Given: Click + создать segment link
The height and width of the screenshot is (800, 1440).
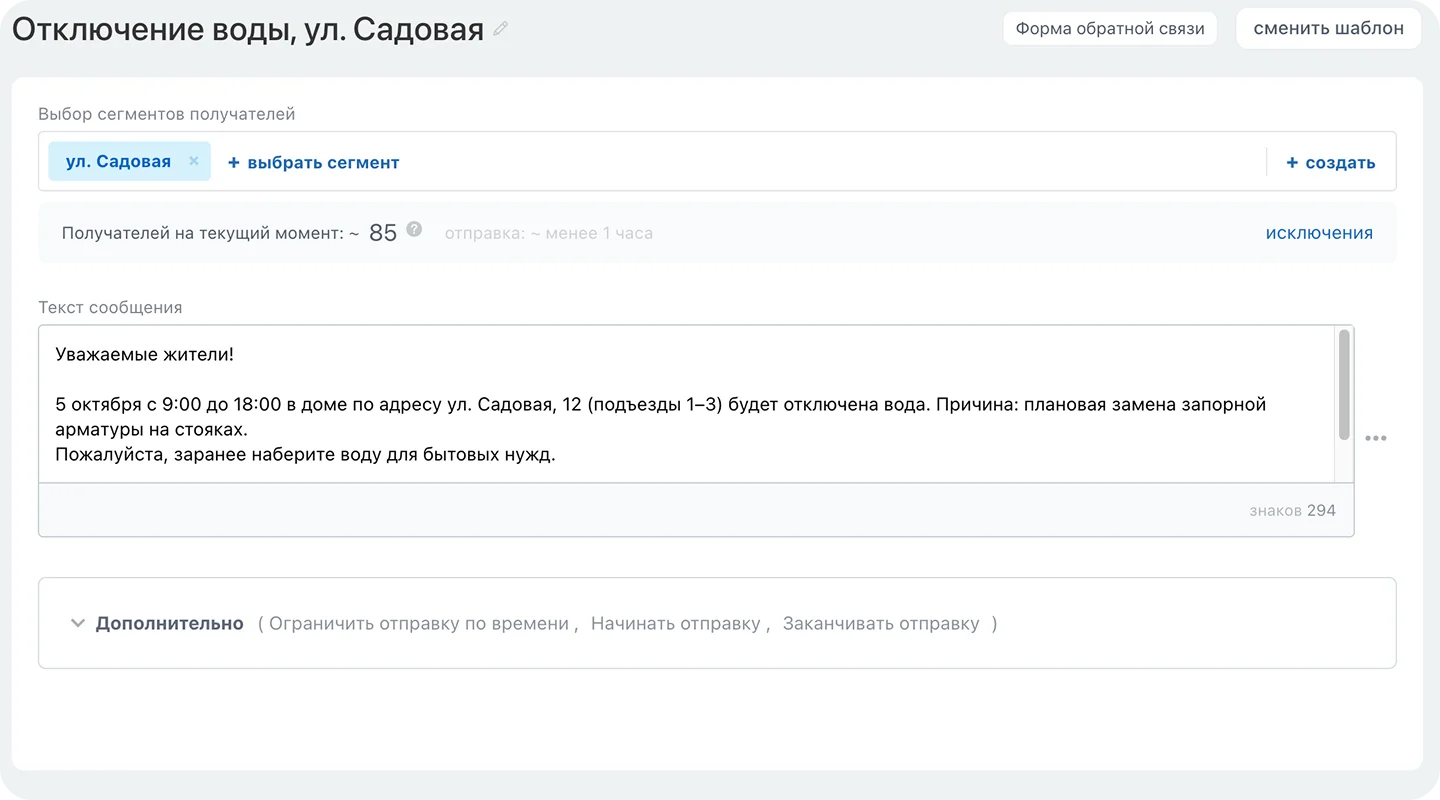Looking at the screenshot, I should tap(1330, 162).
